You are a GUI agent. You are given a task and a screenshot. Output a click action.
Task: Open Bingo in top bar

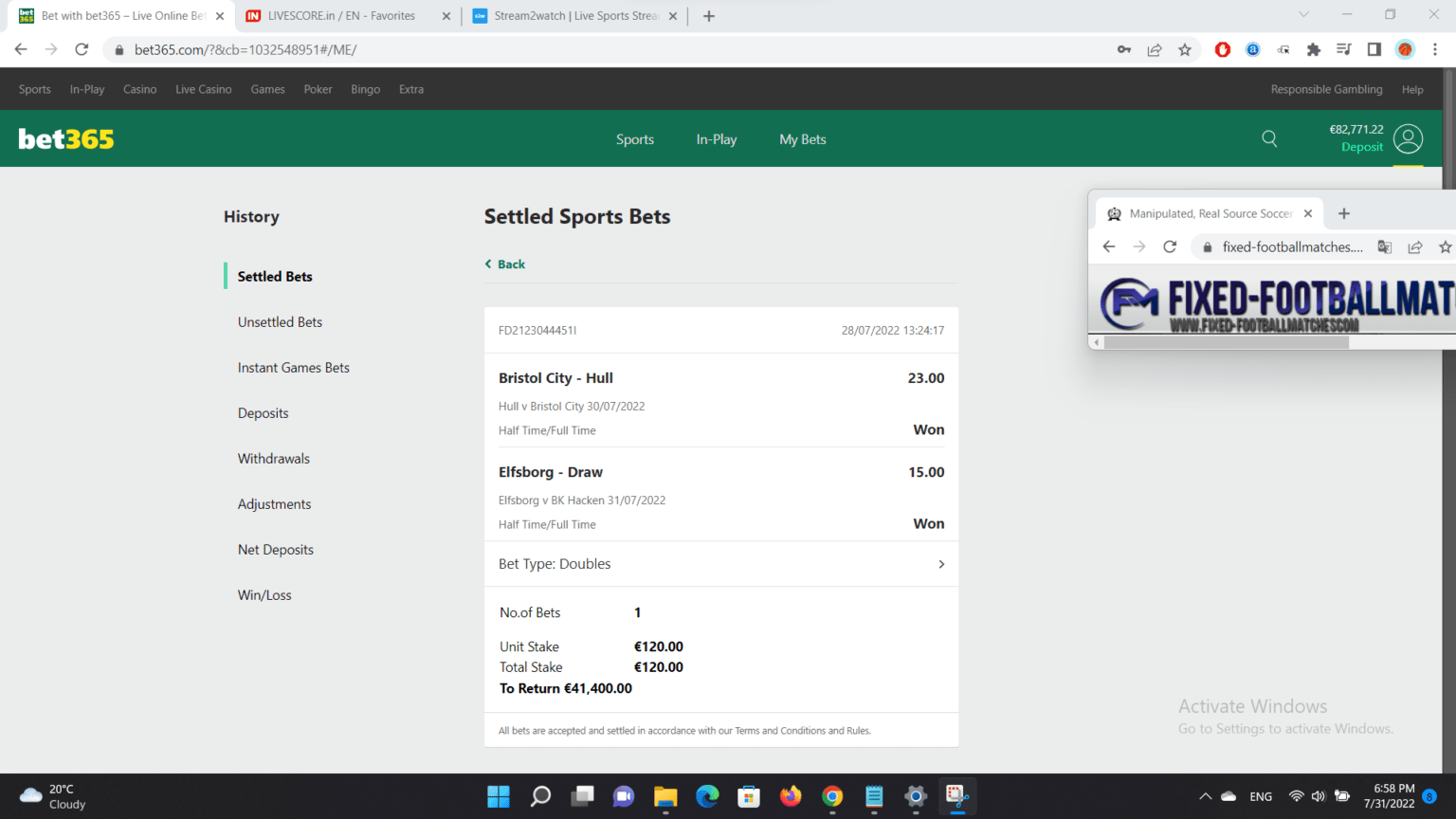point(366,89)
